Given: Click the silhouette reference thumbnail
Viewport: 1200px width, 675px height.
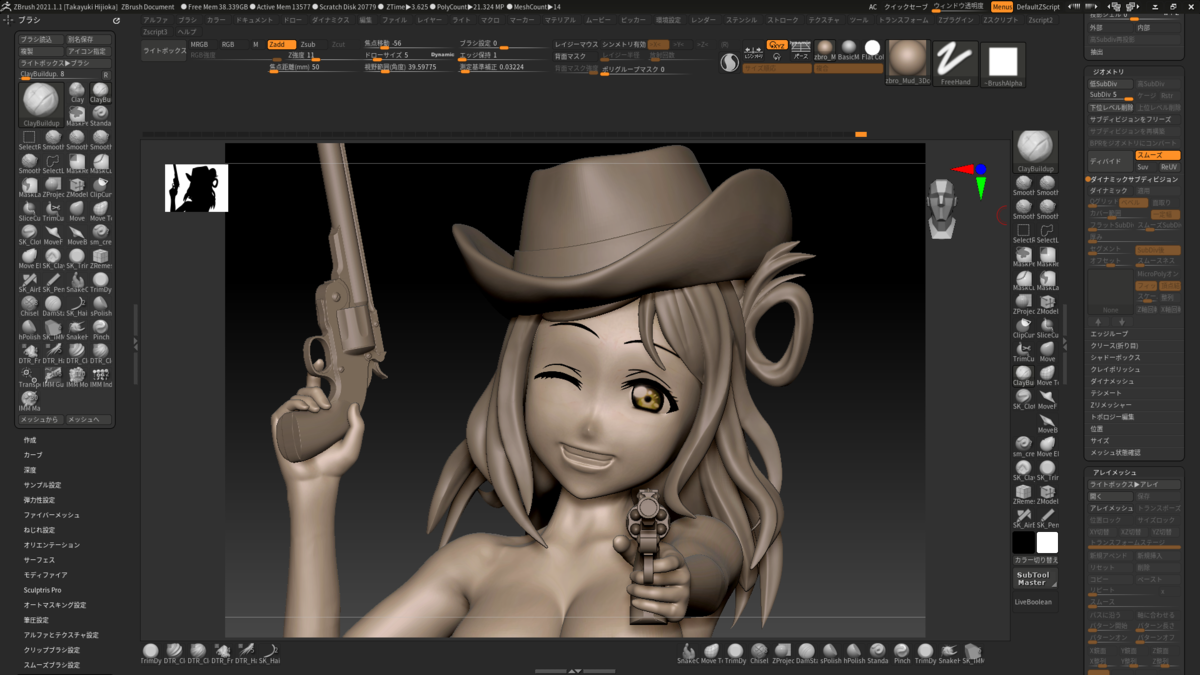Looking at the screenshot, I should [196, 188].
